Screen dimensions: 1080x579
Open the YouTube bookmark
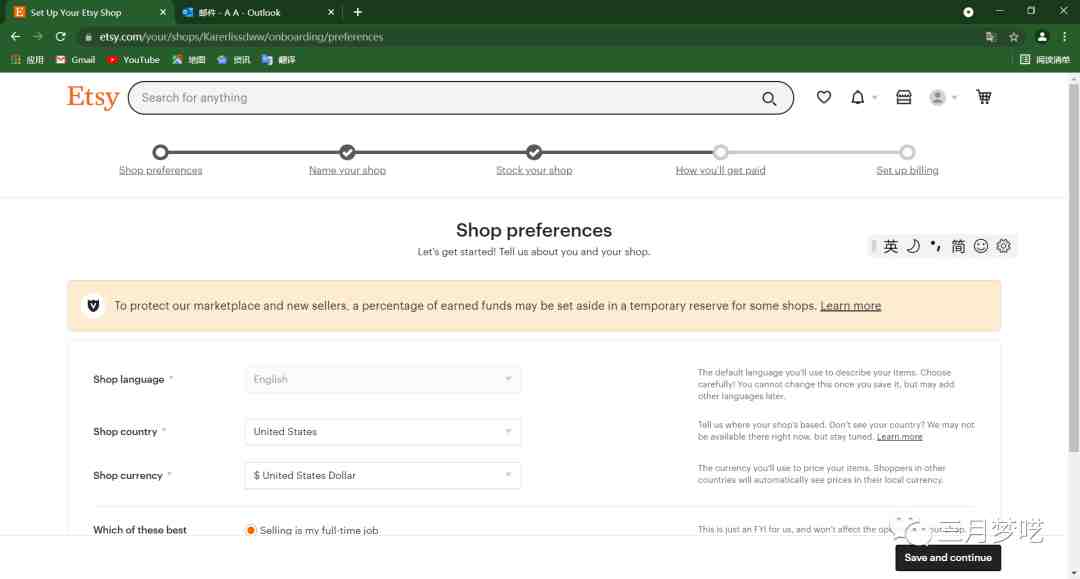pos(133,60)
